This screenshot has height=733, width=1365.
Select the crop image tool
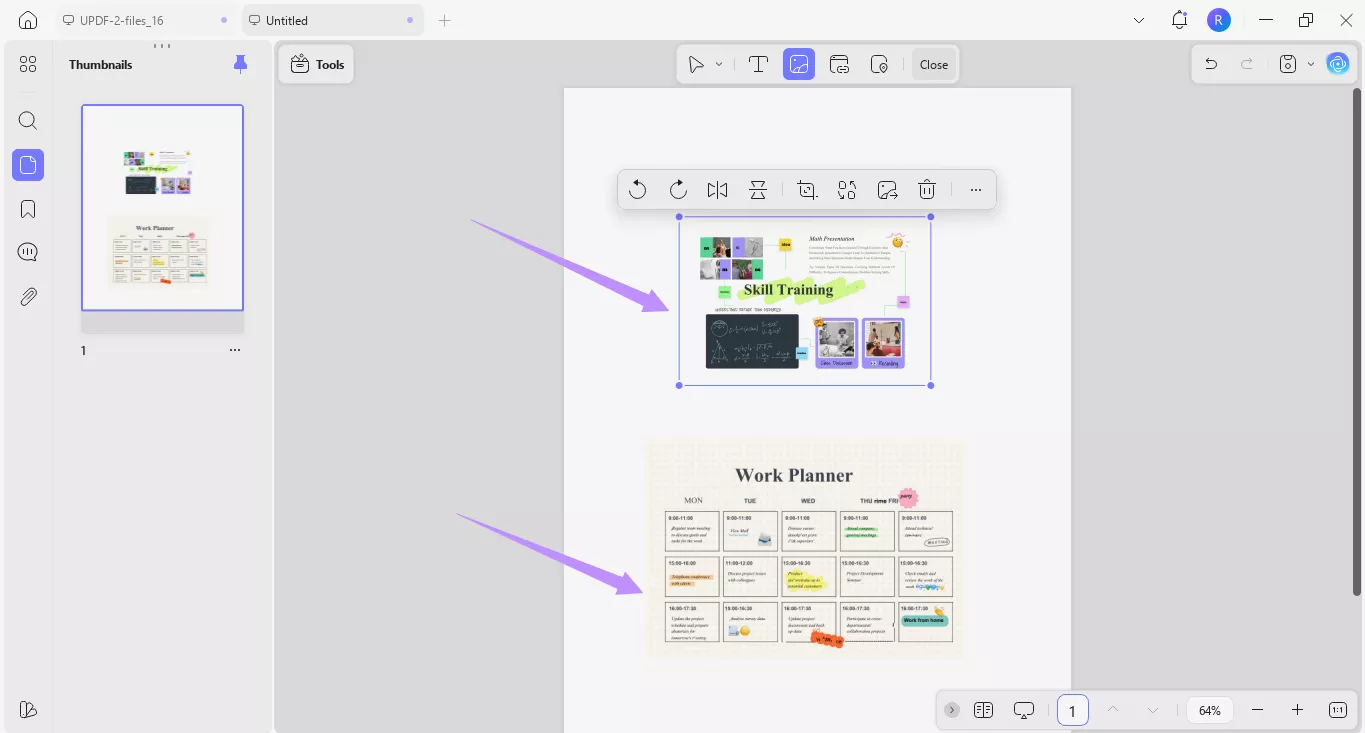pos(807,190)
